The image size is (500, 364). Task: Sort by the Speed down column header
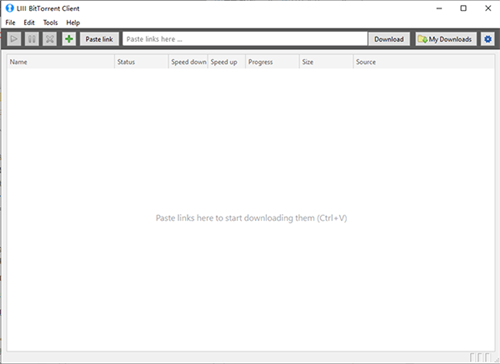[188, 62]
